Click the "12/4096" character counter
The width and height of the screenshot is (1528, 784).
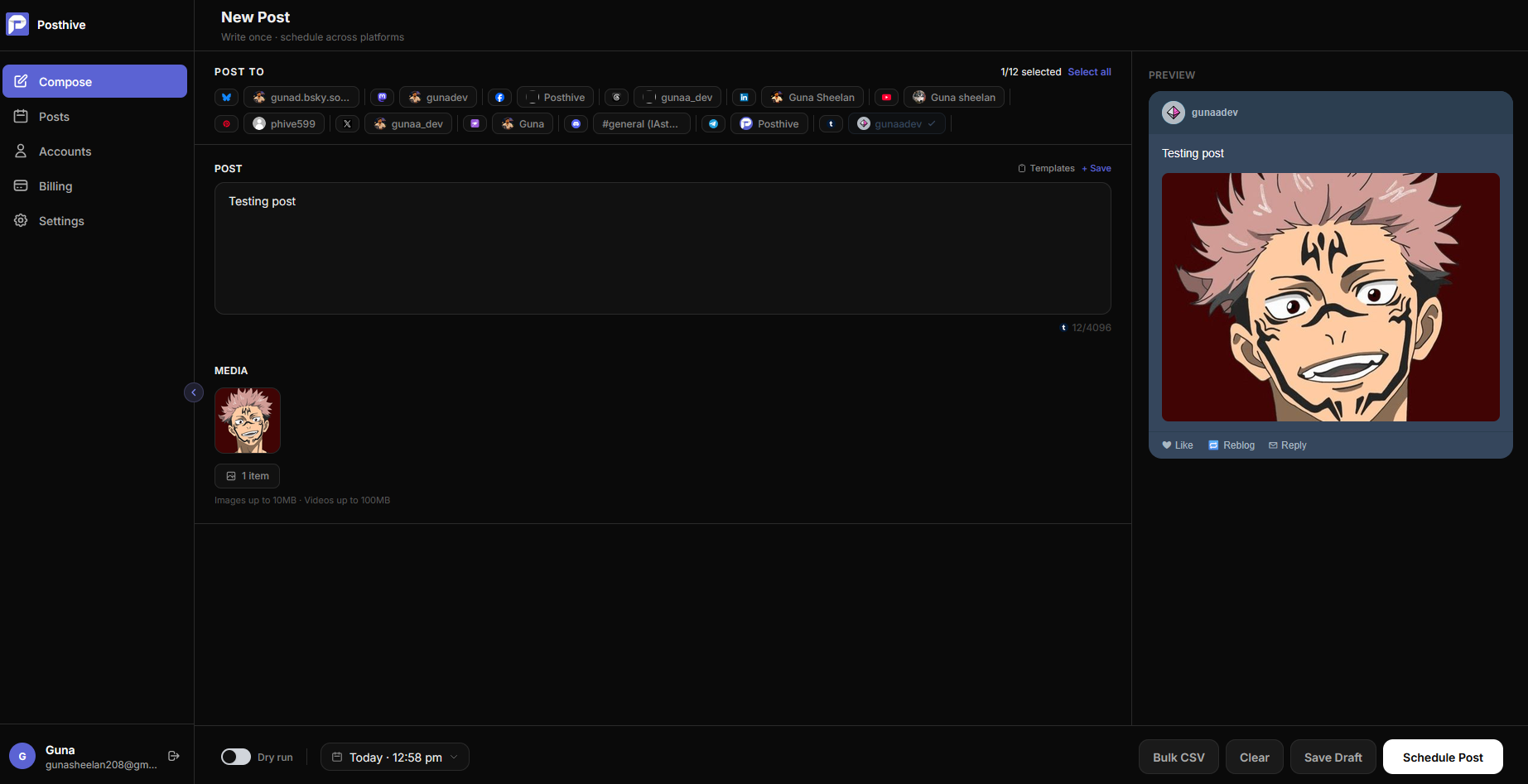pyautogui.click(x=1092, y=328)
